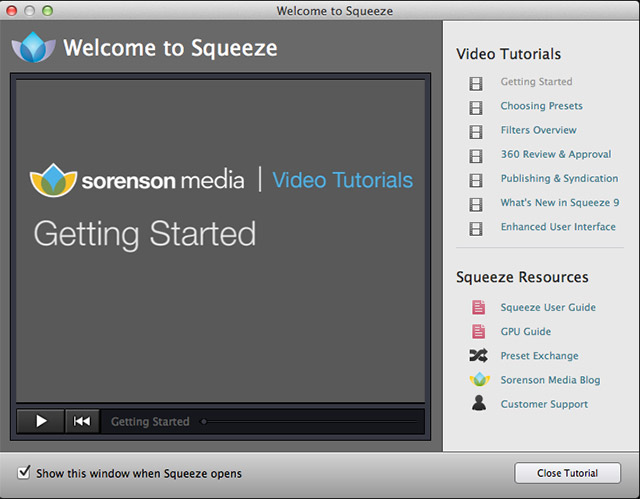Click the film icon beside Enhanced User Interface
640x499 pixels.
click(x=476, y=228)
